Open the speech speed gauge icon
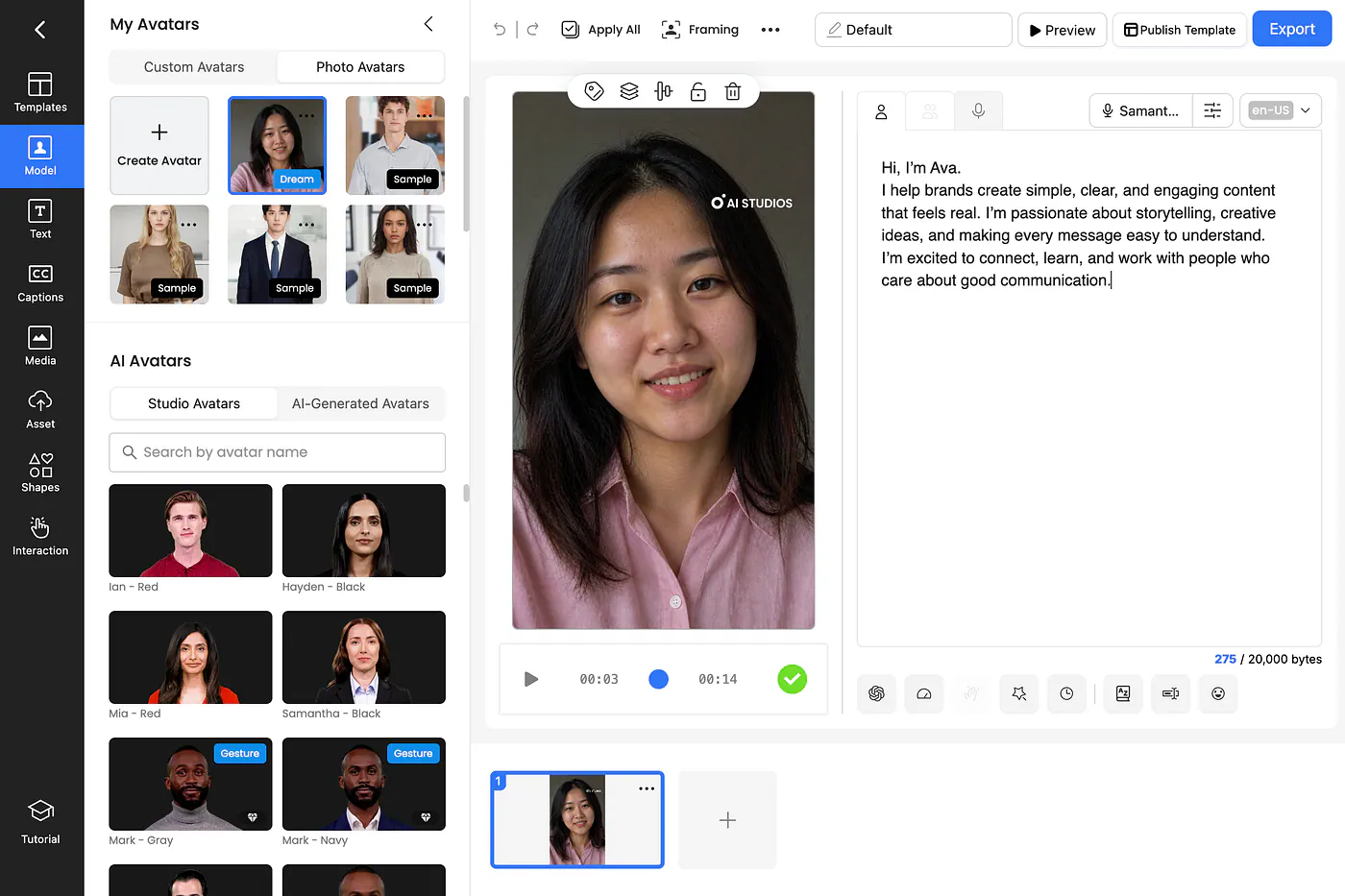Screen dimensions: 1345x896 [924, 693]
